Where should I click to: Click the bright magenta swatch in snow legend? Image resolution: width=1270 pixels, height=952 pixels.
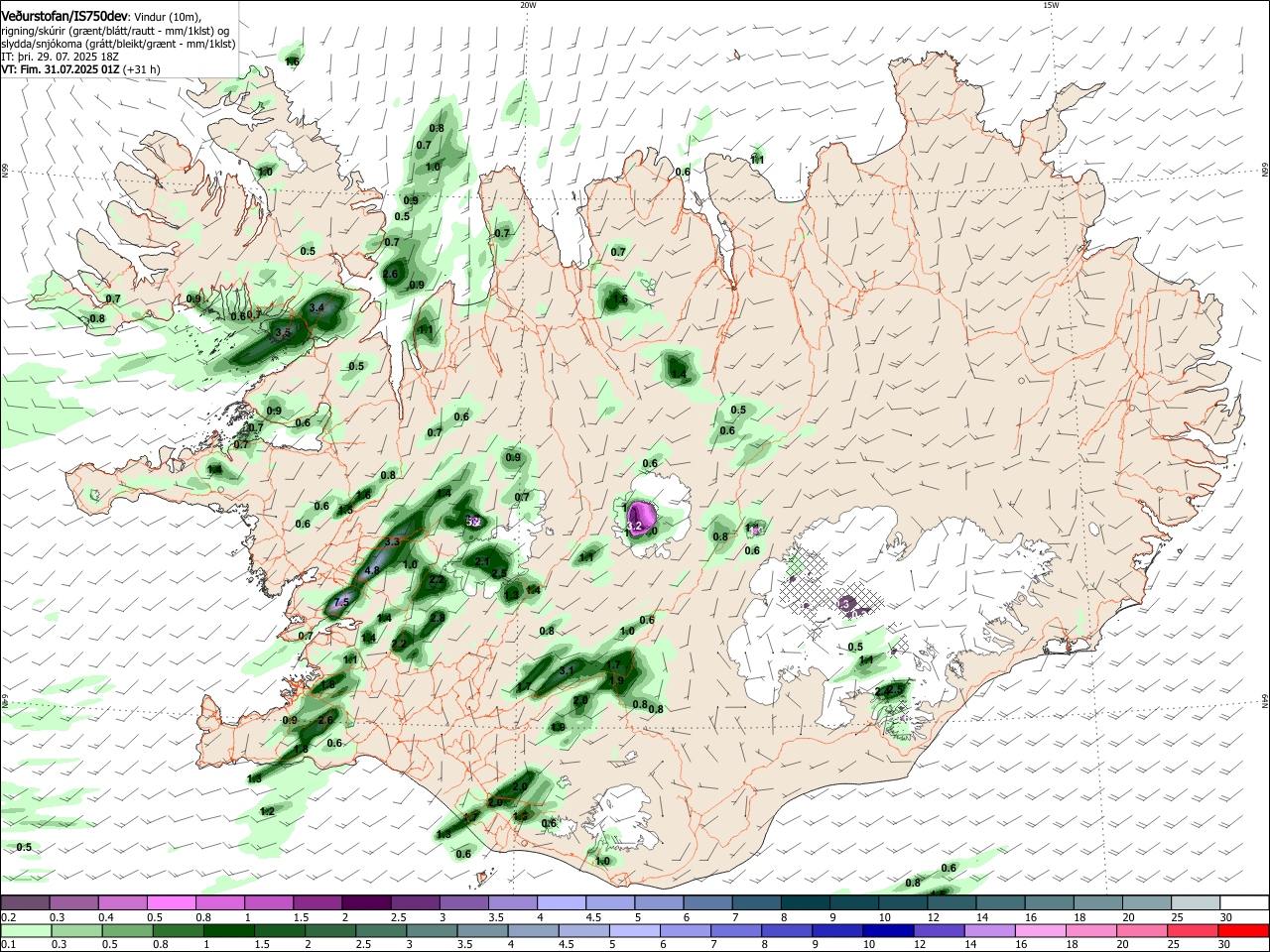point(172,902)
